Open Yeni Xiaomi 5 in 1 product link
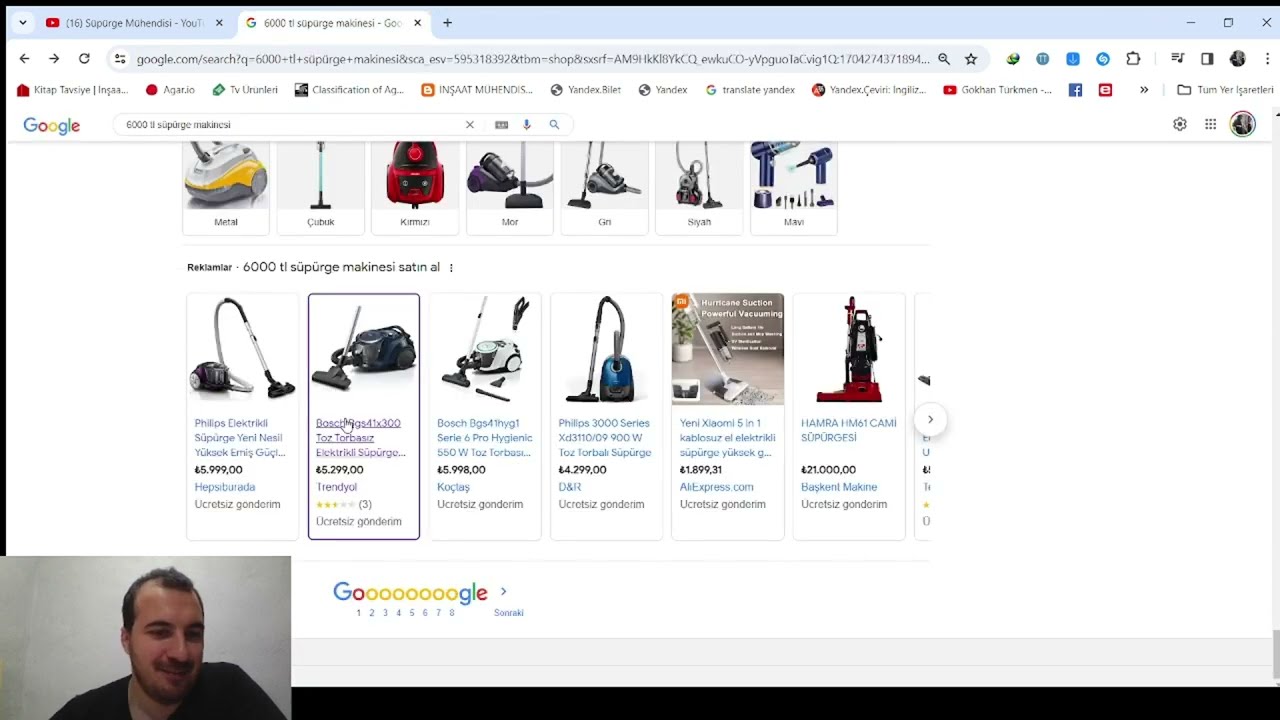 coord(727,438)
